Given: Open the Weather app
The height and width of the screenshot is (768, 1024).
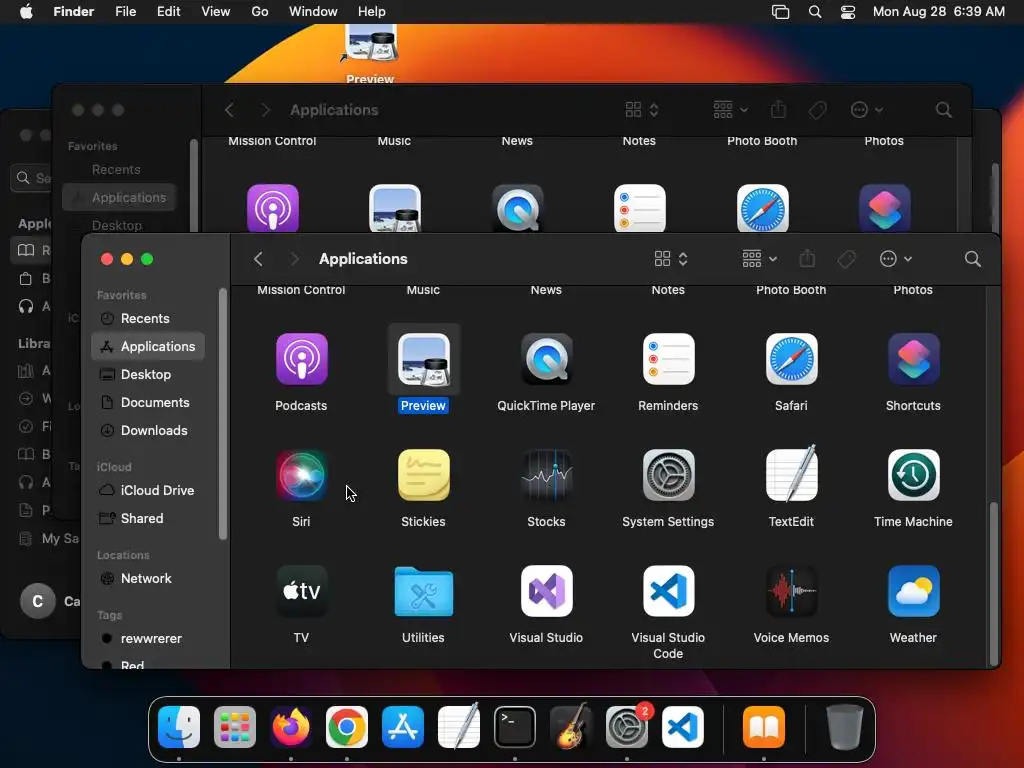Looking at the screenshot, I should click(x=913, y=591).
